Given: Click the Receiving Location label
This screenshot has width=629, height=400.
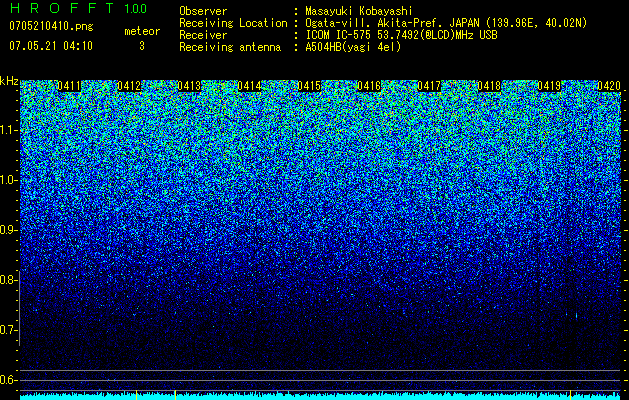Looking at the screenshot, I should click(x=233, y=23).
